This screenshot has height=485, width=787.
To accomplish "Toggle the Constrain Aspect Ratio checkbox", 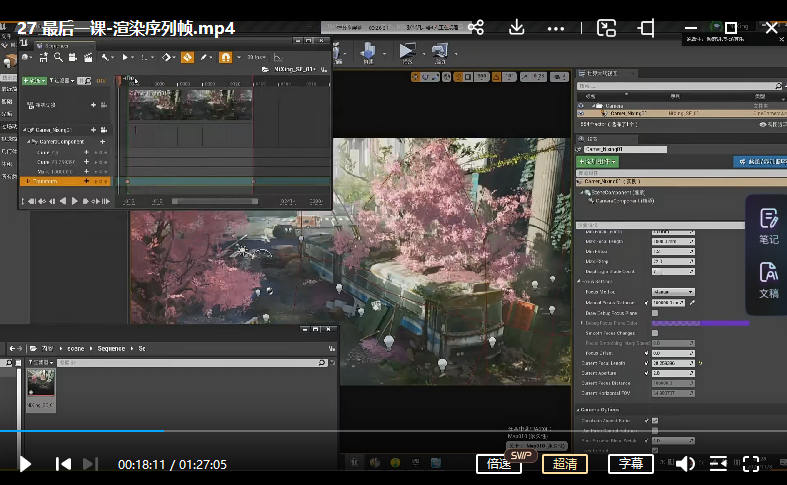I will point(654,420).
